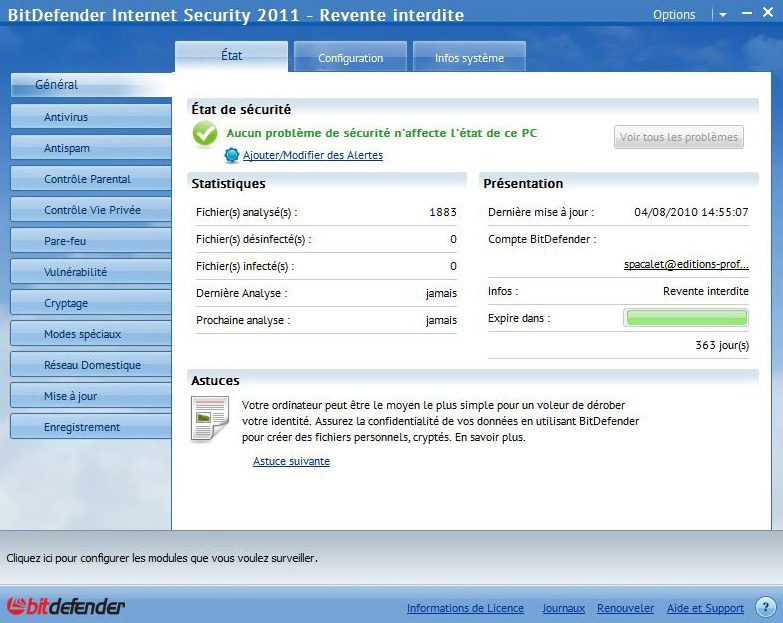Select Cryptage in the sidebar
The image size is (783, 623).
click(x=91, y=303)
